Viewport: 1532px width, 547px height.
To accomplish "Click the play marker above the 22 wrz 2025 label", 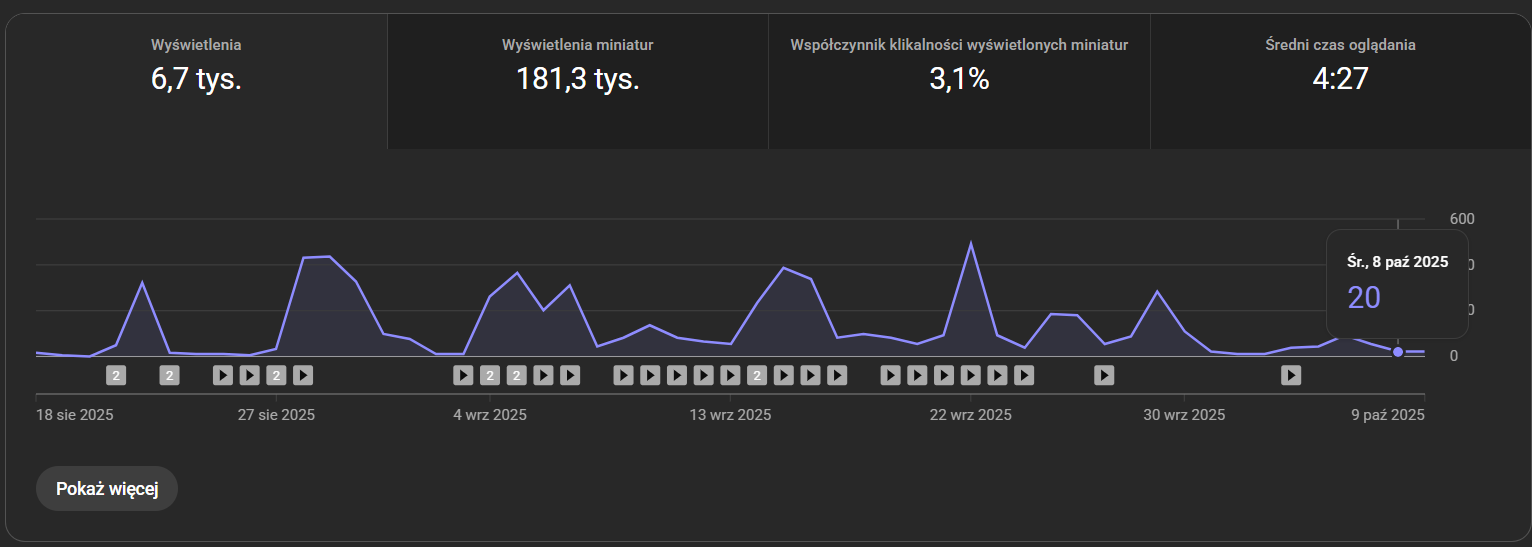I will (x=970, y=375).
